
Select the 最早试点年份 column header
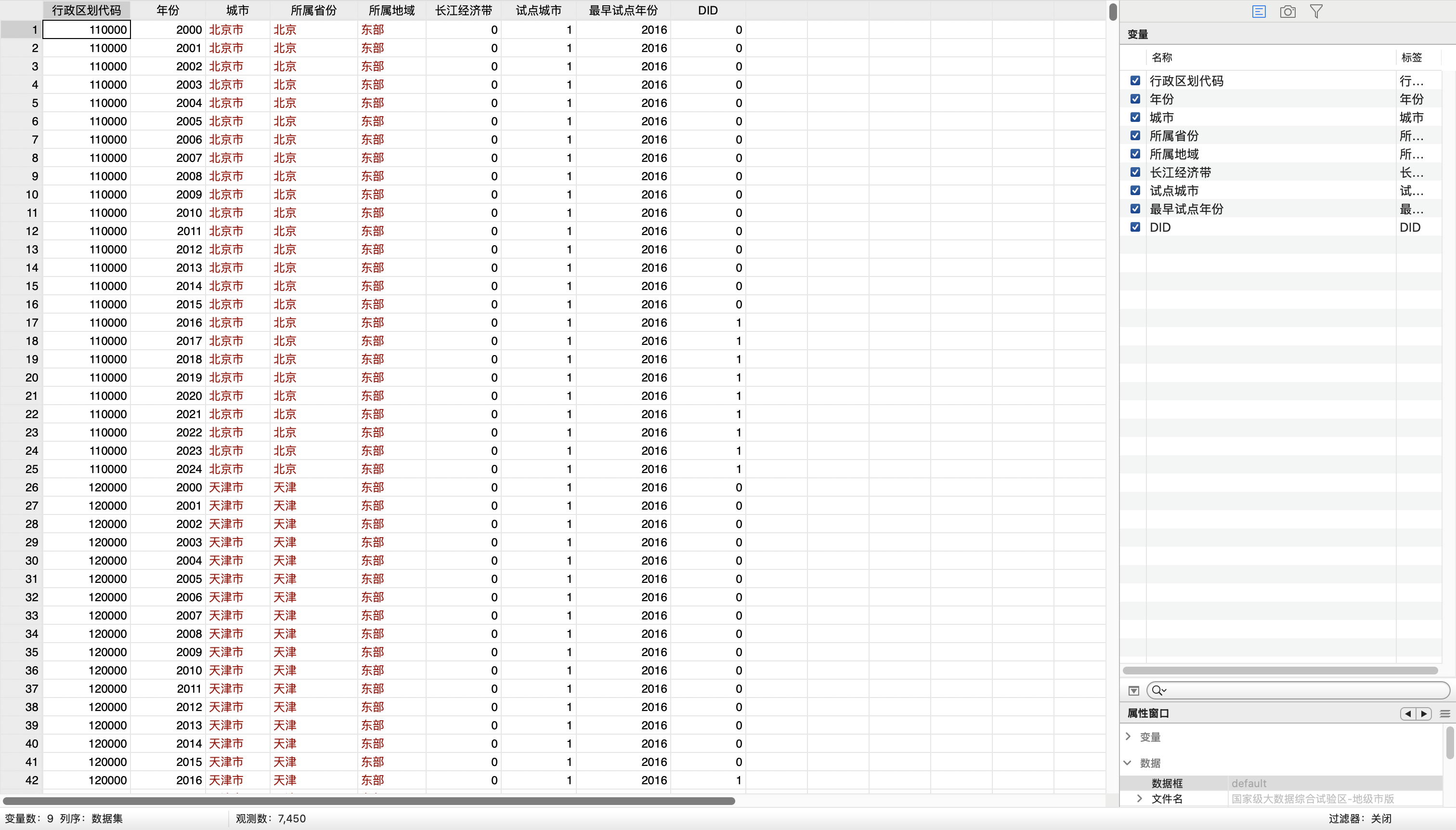(x=623, y=10)
